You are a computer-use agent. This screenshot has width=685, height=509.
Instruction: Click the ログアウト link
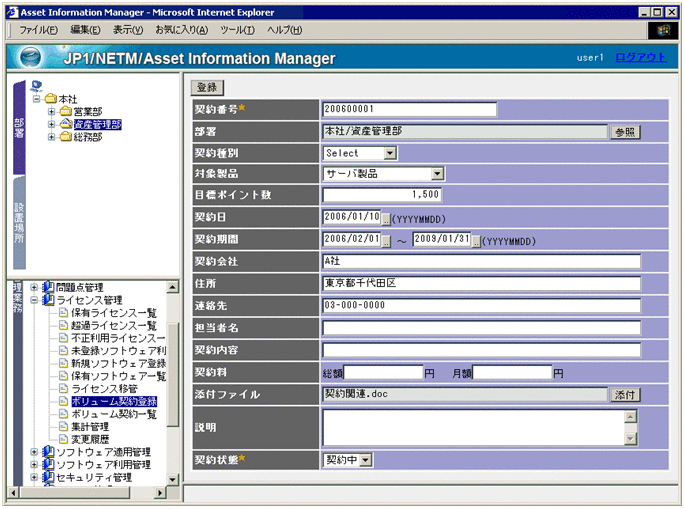pyautogui.click(x=640, y=58)
